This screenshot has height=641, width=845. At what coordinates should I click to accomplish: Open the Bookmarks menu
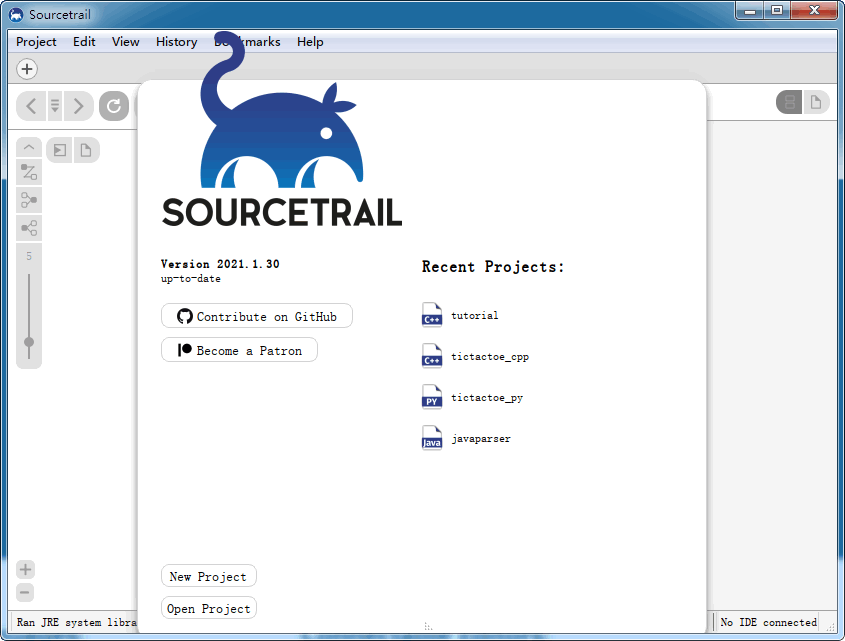click(247, 42)
